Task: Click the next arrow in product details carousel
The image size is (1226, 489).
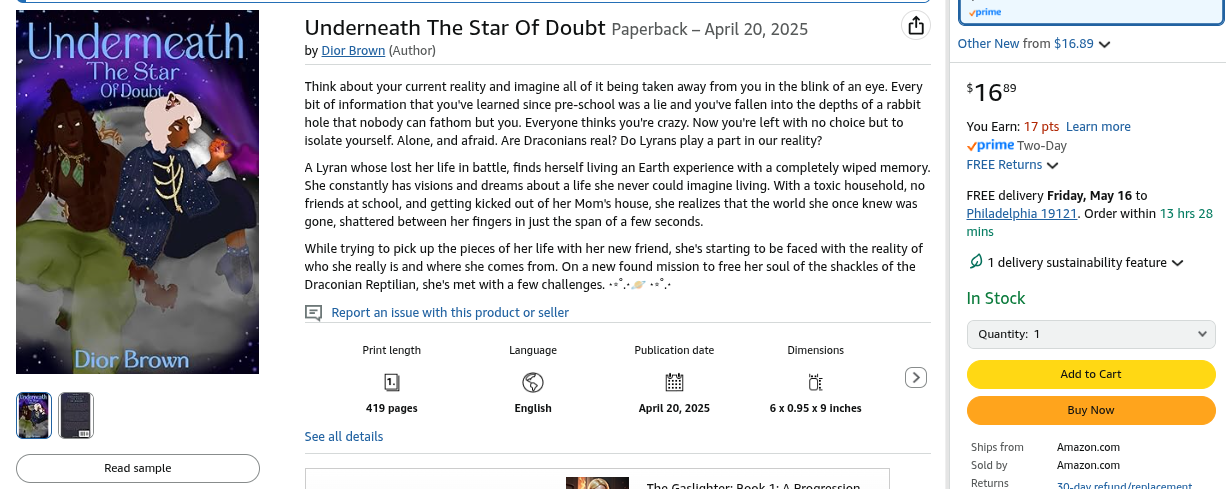Action: [915, 377]
